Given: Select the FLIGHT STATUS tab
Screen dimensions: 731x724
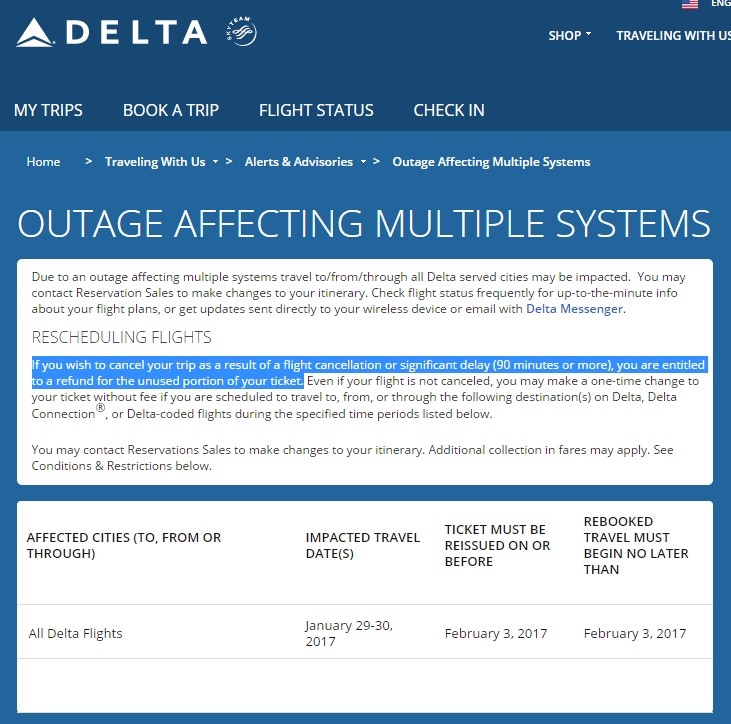Looking at the screenshot, I should click(316, 110).
